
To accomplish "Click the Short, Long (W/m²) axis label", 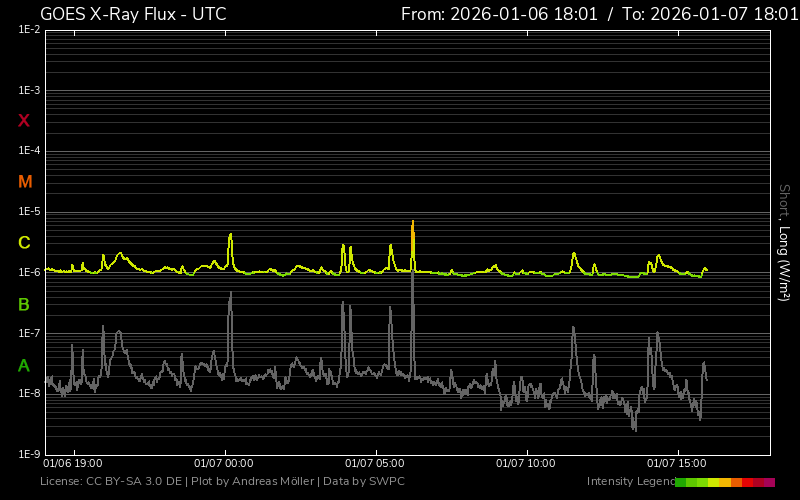I will (x=784, y=243).
